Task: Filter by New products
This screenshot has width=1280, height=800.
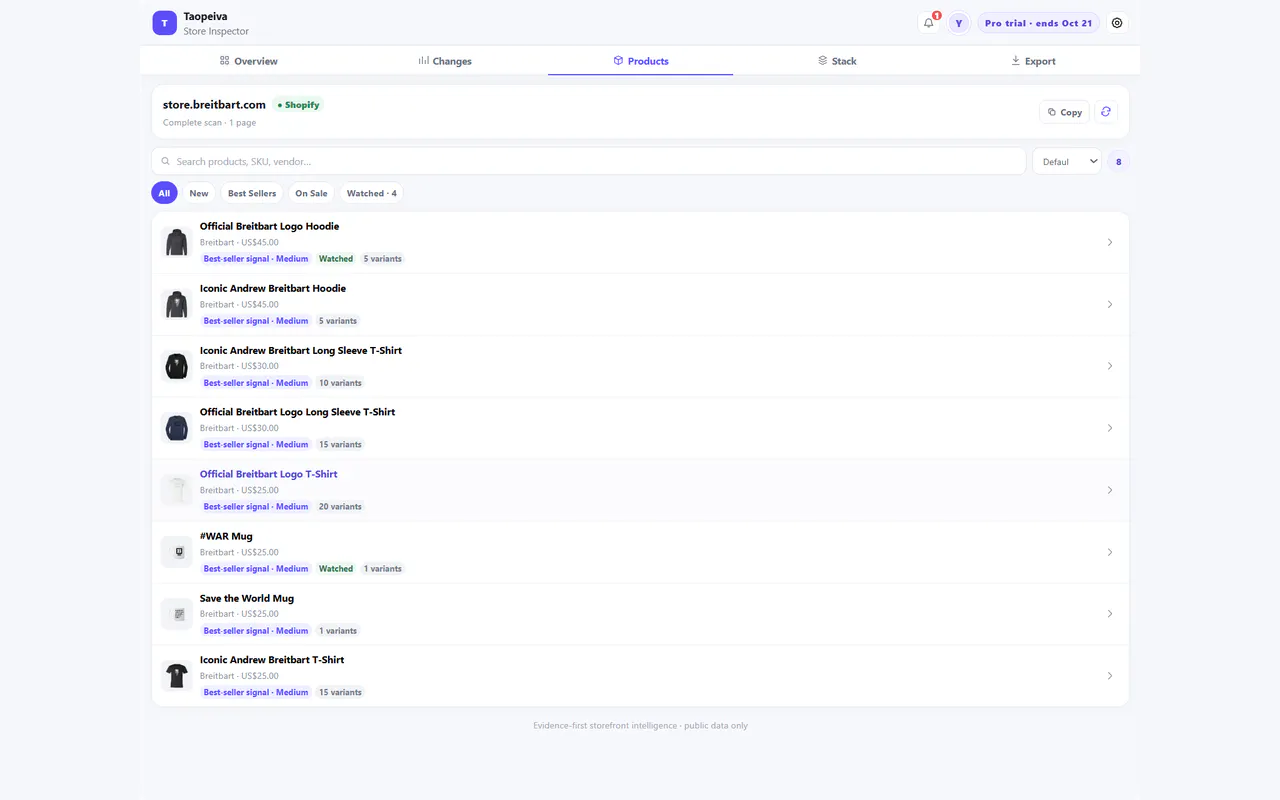Action: 199,193
